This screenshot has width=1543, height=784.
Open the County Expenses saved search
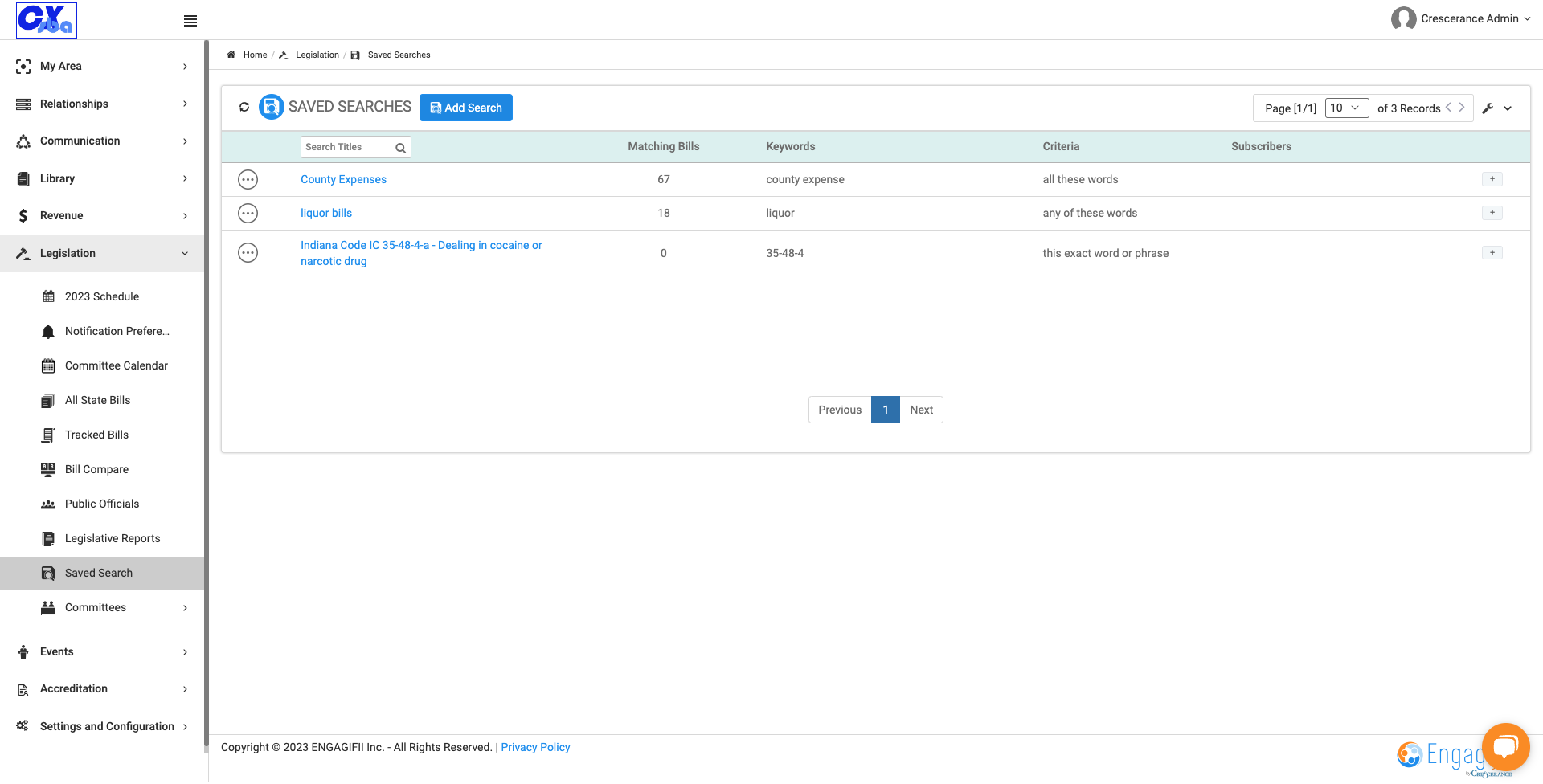[343, 179]
